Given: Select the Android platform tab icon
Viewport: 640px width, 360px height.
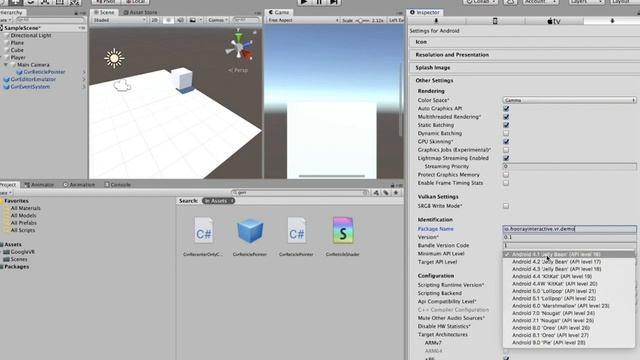Looking at the screenshot, I should coord(612,21).
